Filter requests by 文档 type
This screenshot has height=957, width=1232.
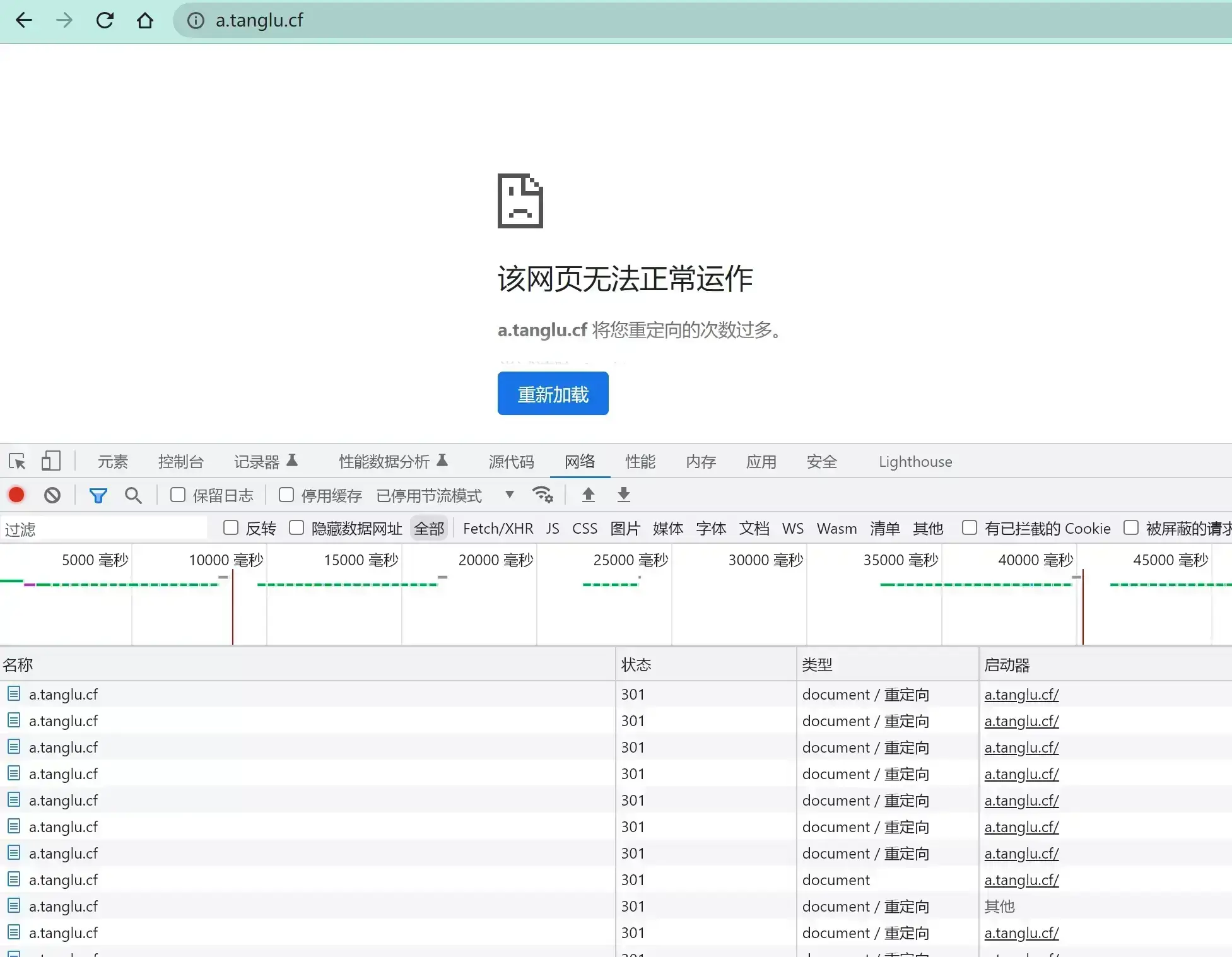click(x=754, y=529)
